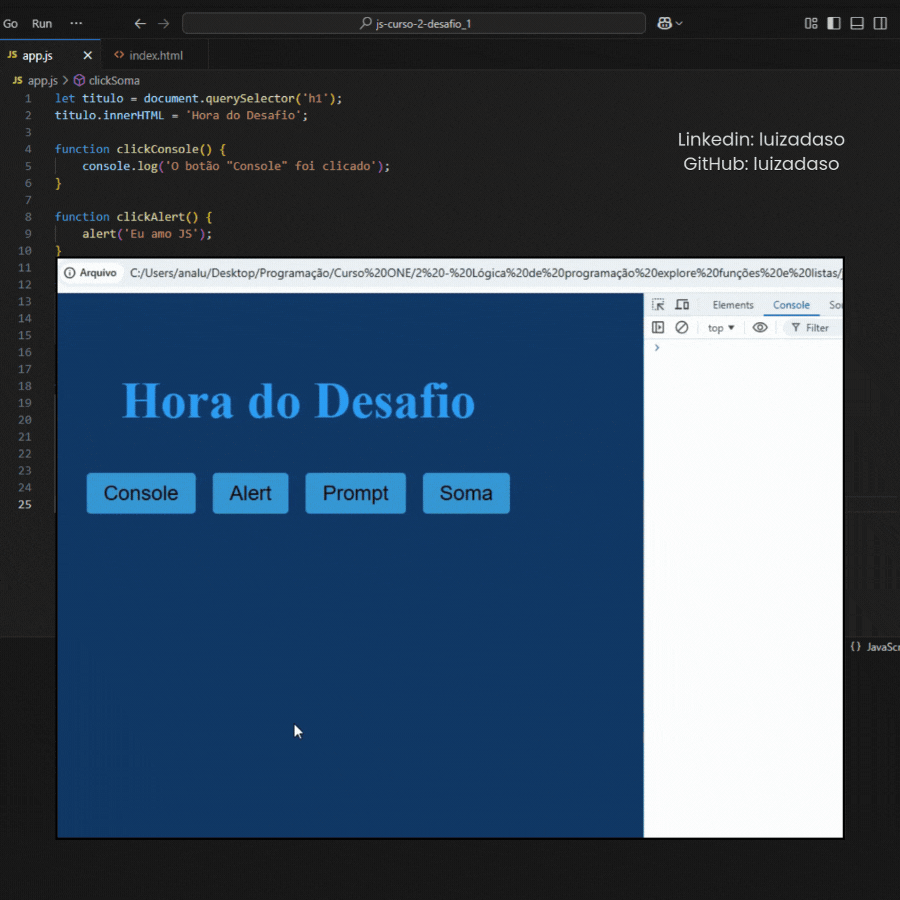Switch to DevTools Console tab
This screenshot has width=900, height=900.
coord(791,305)
